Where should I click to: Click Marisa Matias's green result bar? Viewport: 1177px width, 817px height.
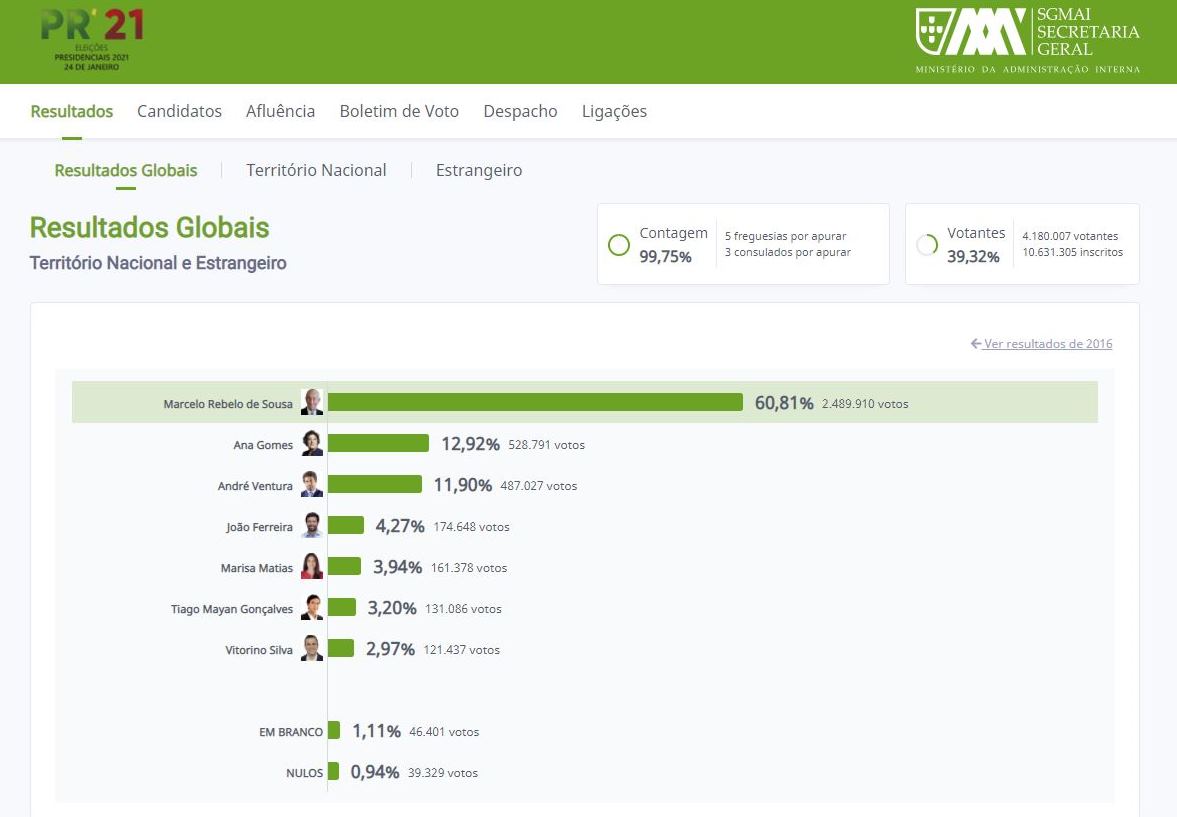(x=345, y=566)
